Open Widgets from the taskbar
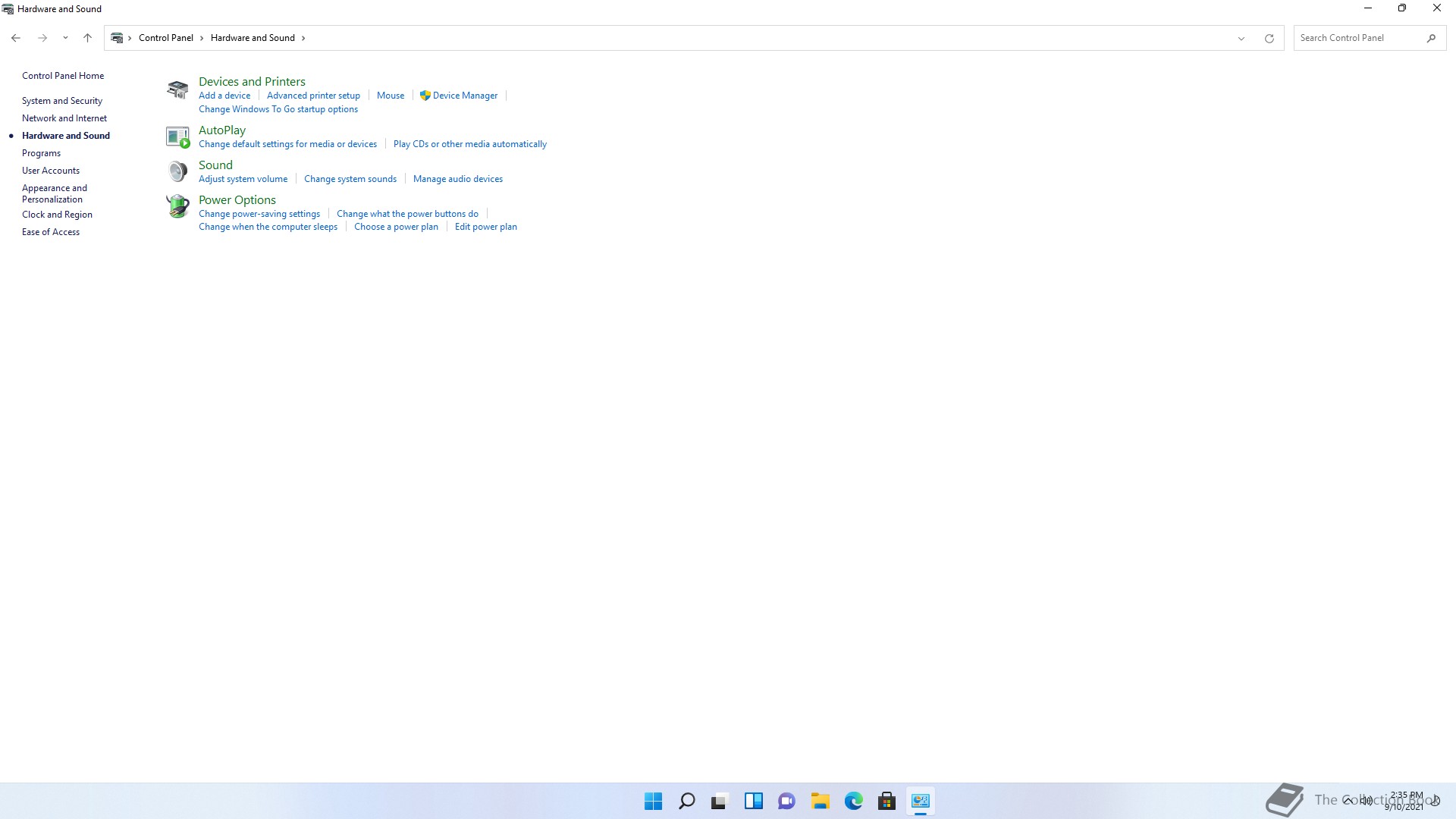Image resolution: width=1456 pixels, height=819 pixels. click(x=753, y=801)
